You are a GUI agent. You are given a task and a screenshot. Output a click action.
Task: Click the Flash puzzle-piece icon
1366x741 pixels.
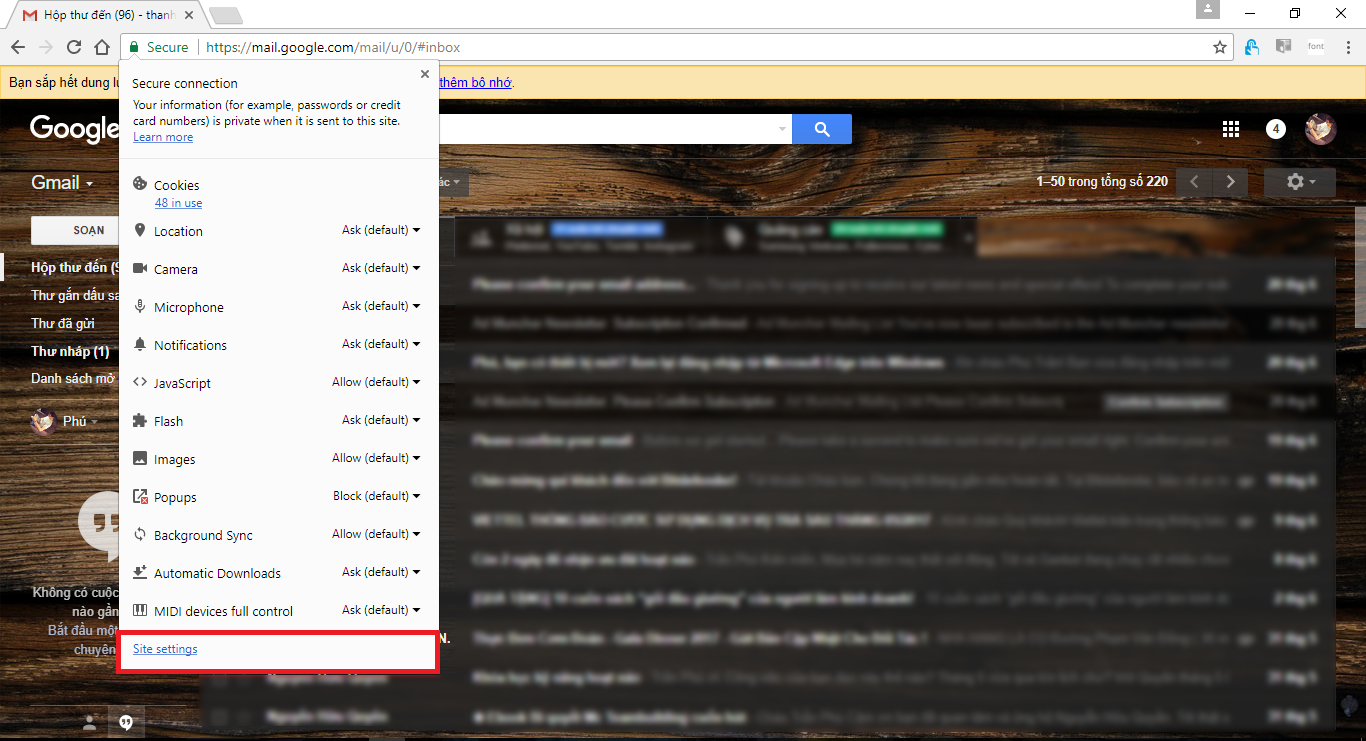[140, 420]
